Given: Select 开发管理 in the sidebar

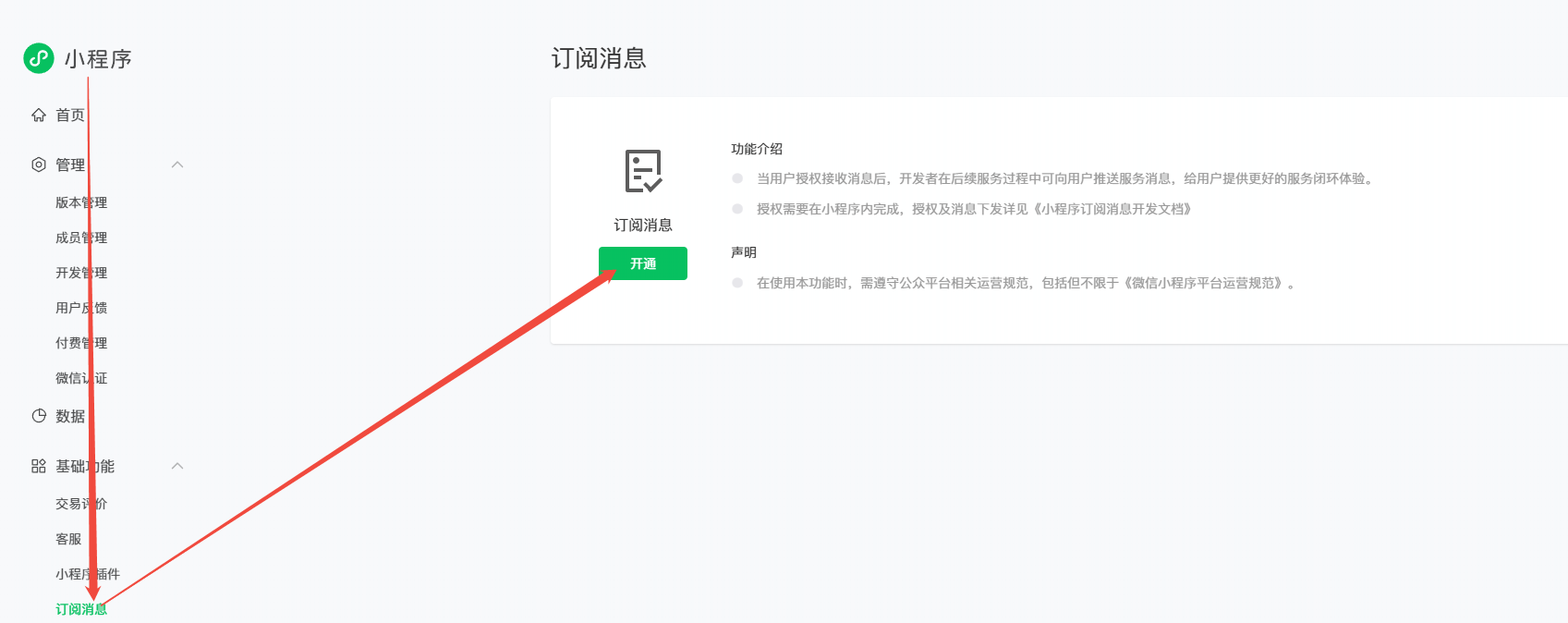Looking at the screenshot, I should pyautogui.click(x=80, y=273).
